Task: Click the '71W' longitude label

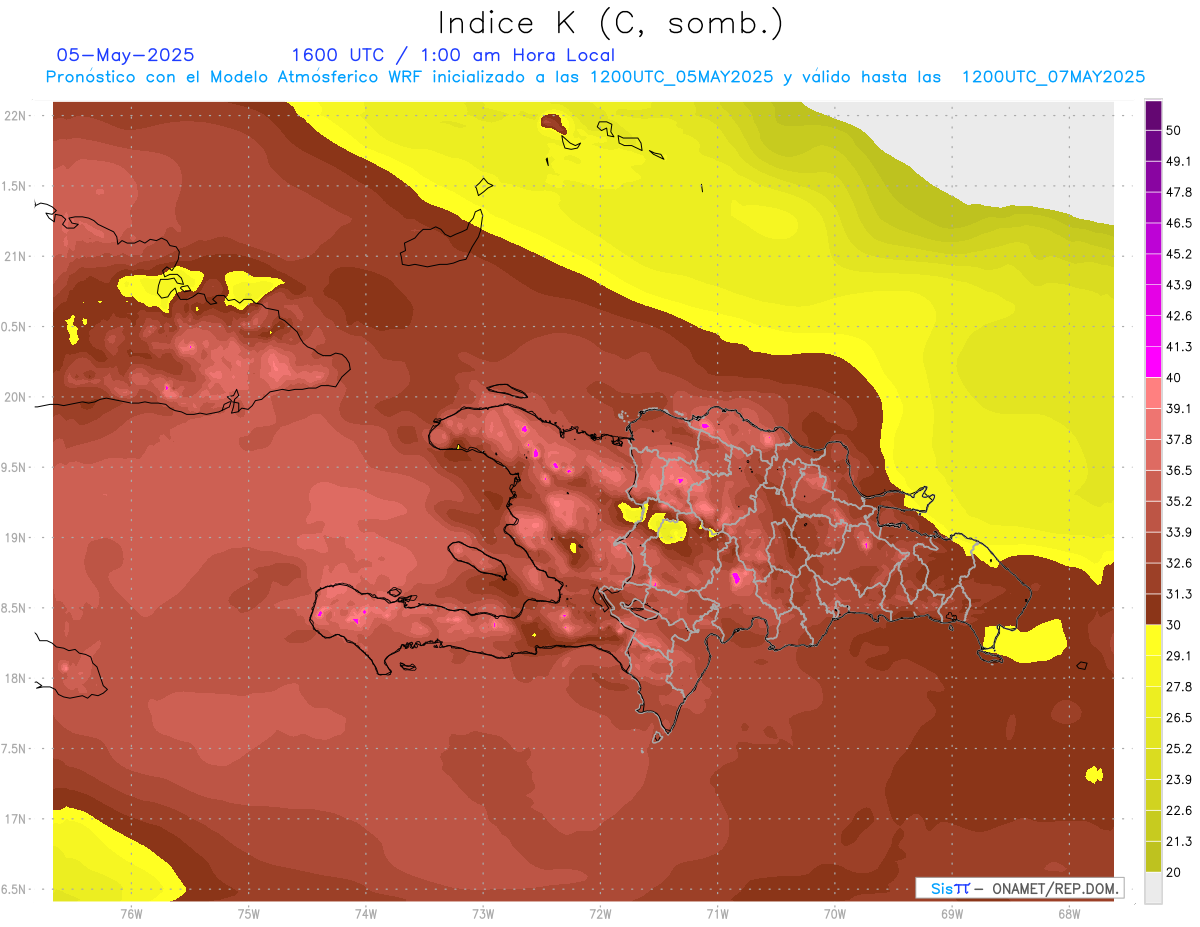Action: click(x=717, y=913)
